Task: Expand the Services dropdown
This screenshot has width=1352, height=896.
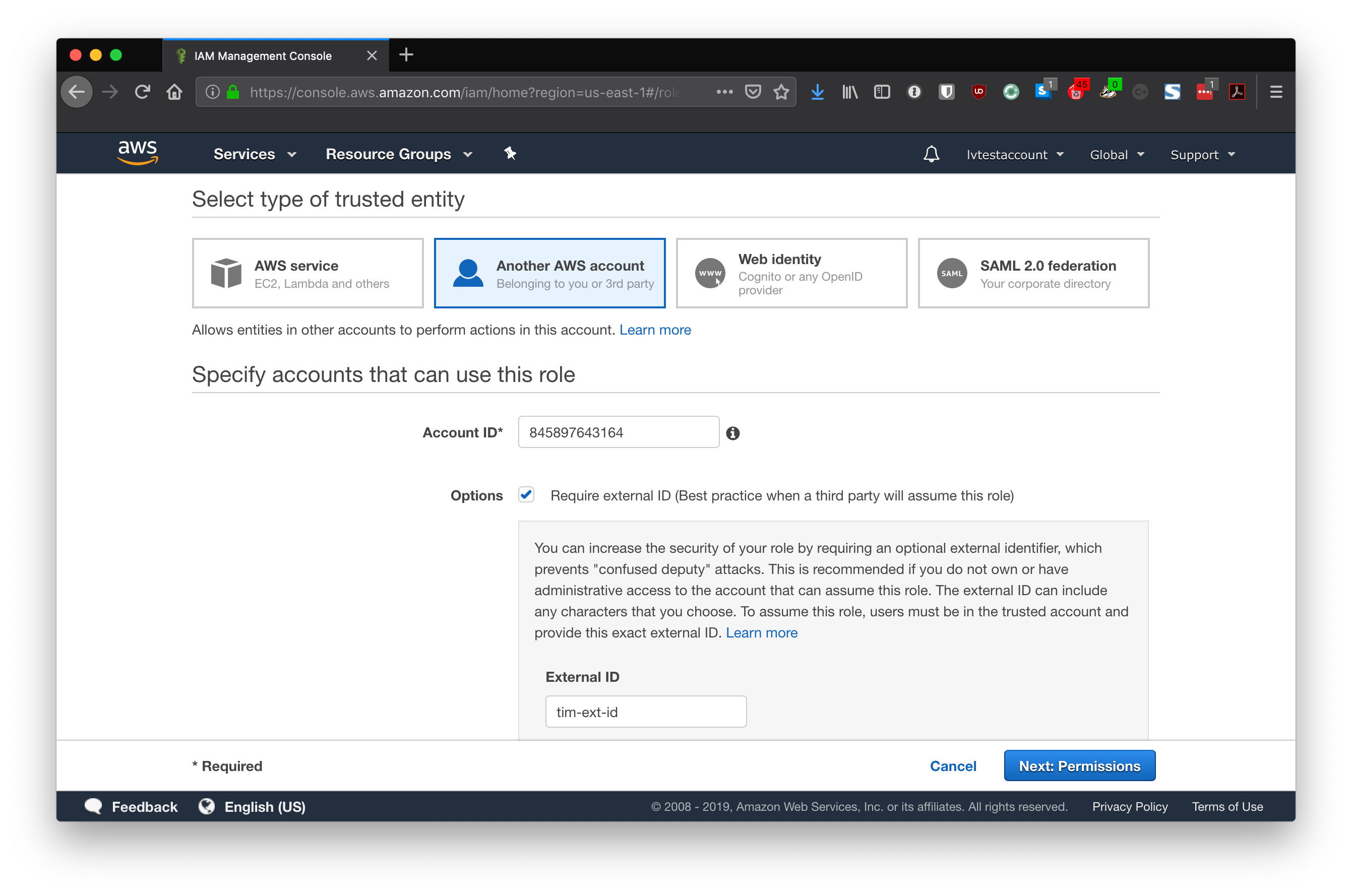Action: 255,154
